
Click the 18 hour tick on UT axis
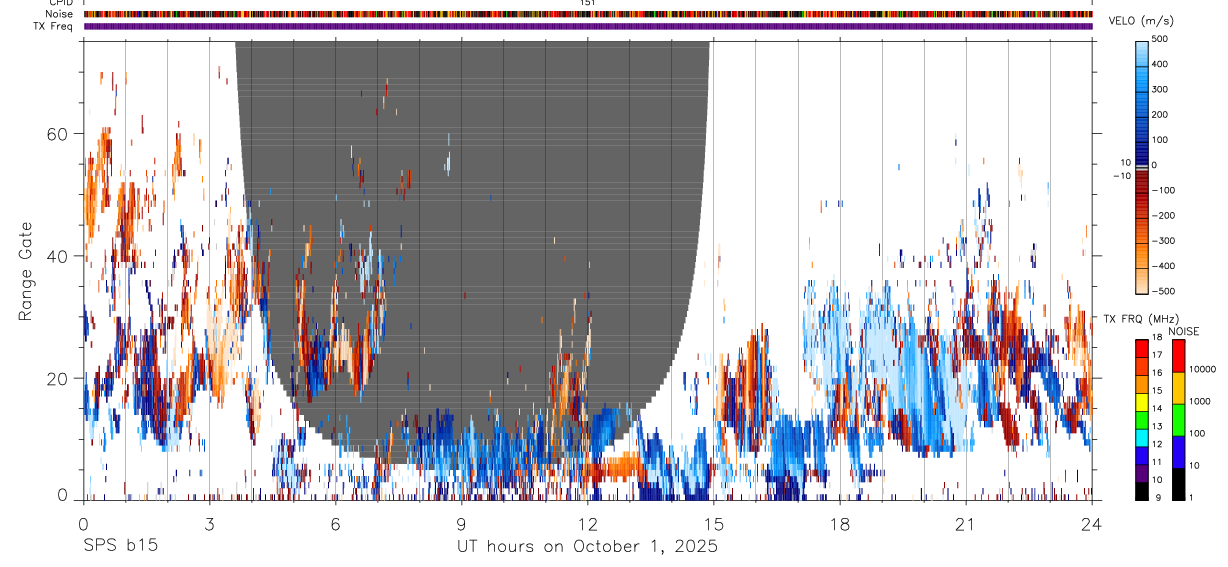pyautogui.click(x=840, y=523)
